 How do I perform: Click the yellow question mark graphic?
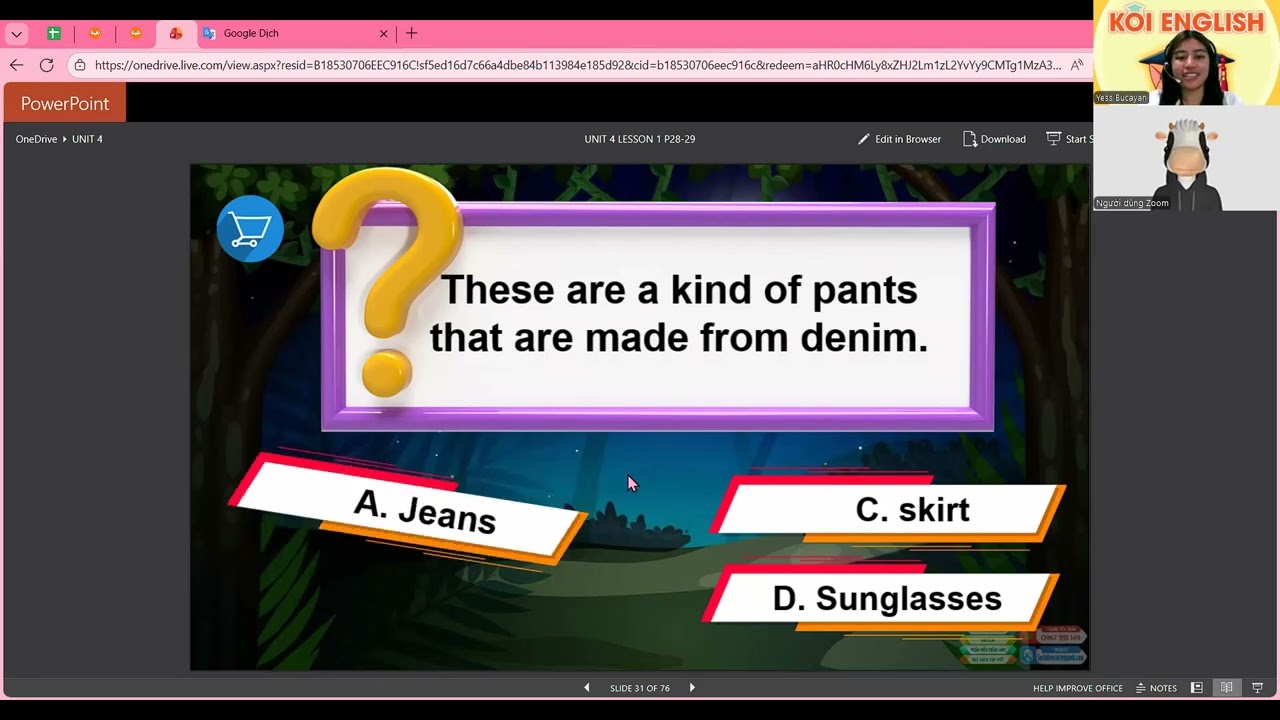point(387,283)
